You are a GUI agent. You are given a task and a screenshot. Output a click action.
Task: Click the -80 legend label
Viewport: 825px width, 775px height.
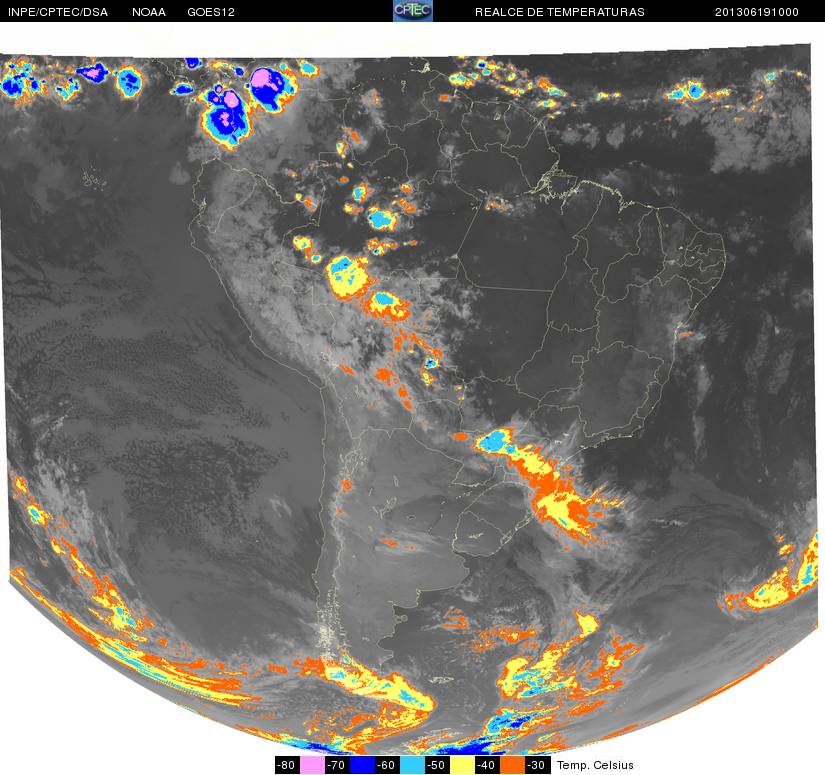(x=287, y=765)
